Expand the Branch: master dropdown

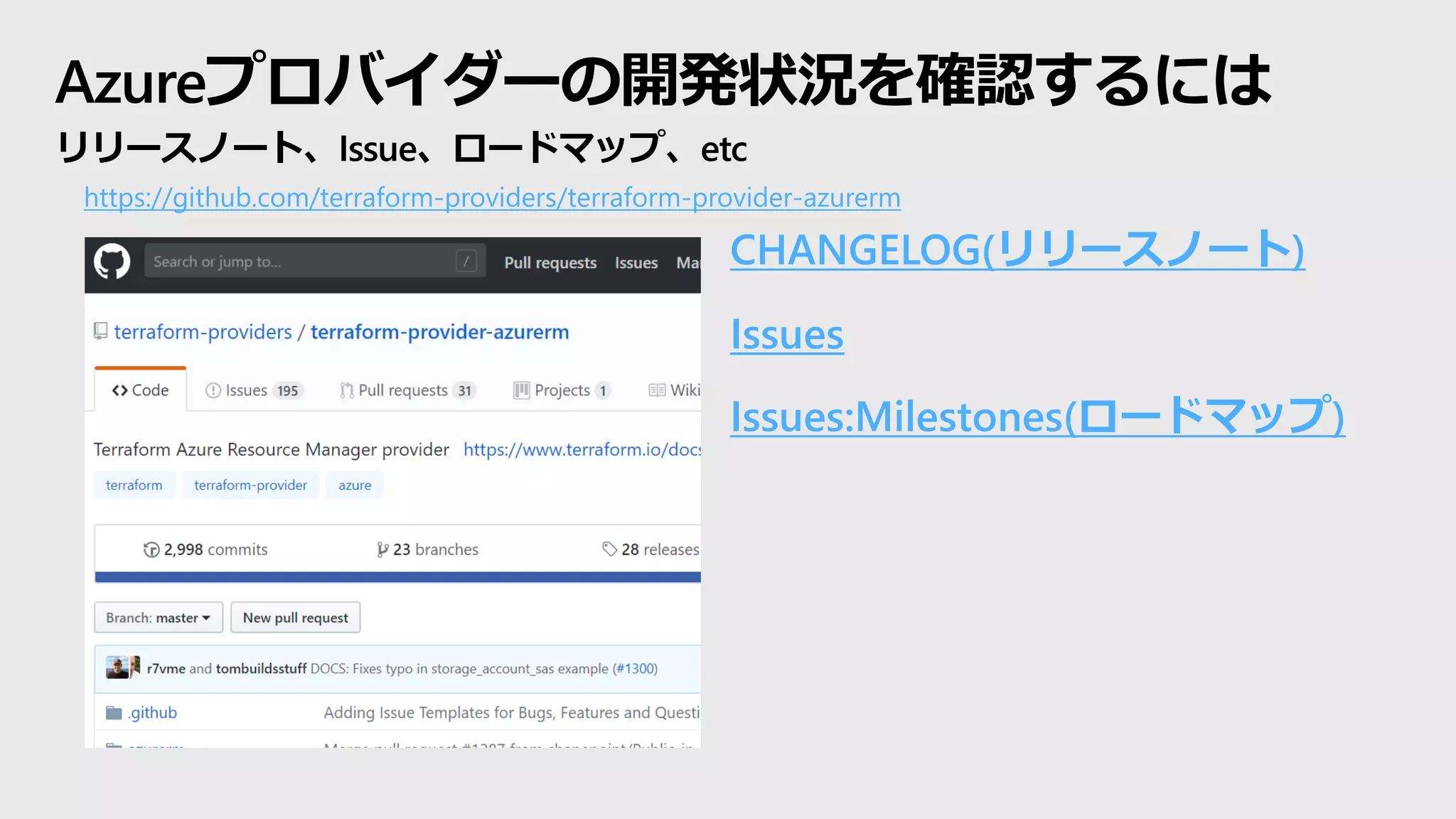tap(159, 617)
